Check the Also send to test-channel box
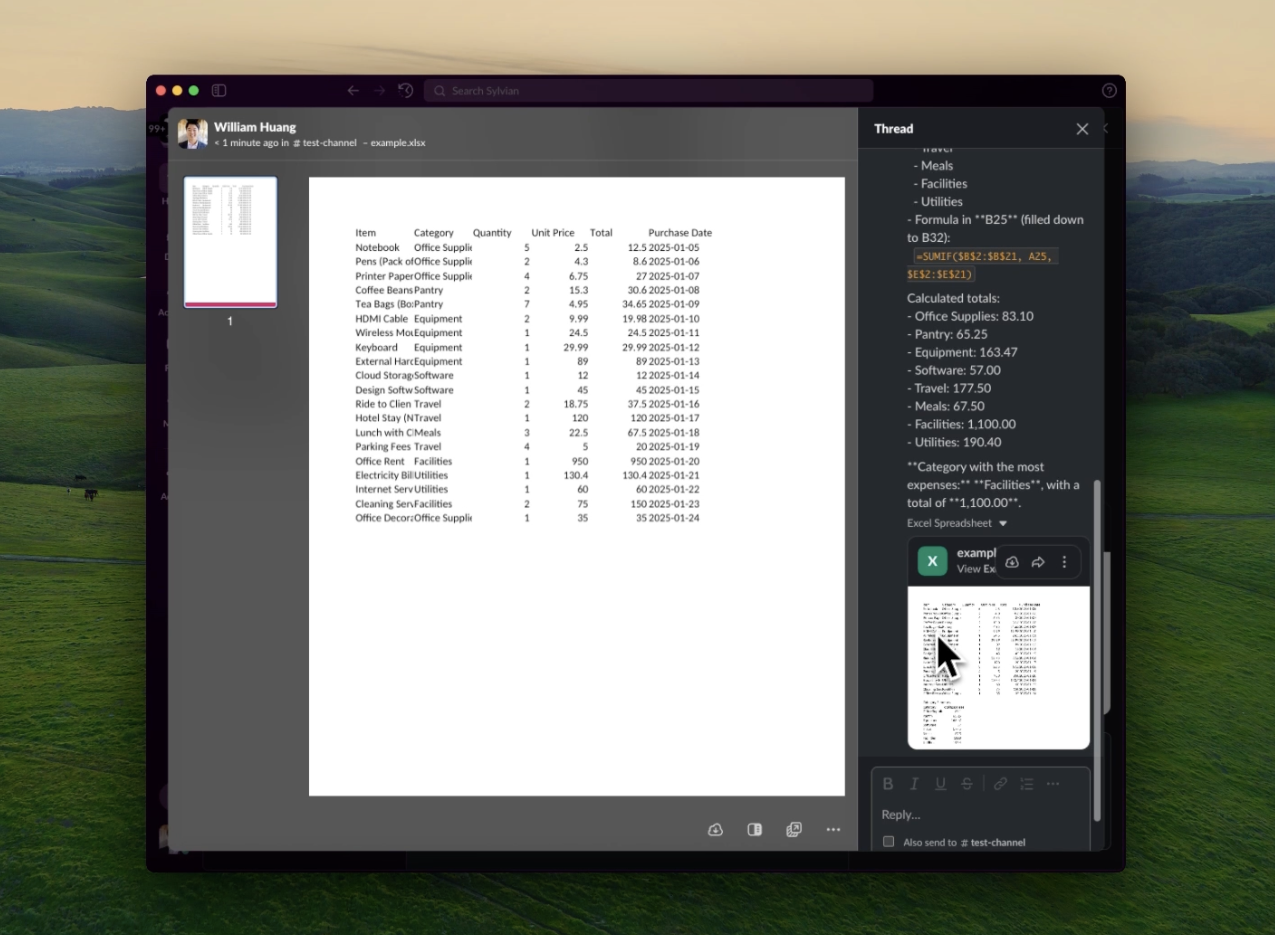 coord(889,841)
